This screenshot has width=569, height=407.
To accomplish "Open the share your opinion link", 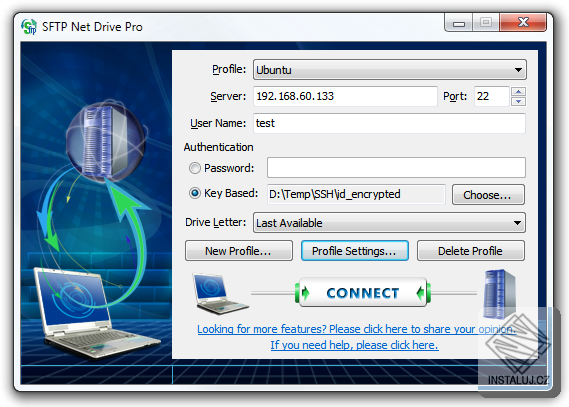I will tap(357, 329).
